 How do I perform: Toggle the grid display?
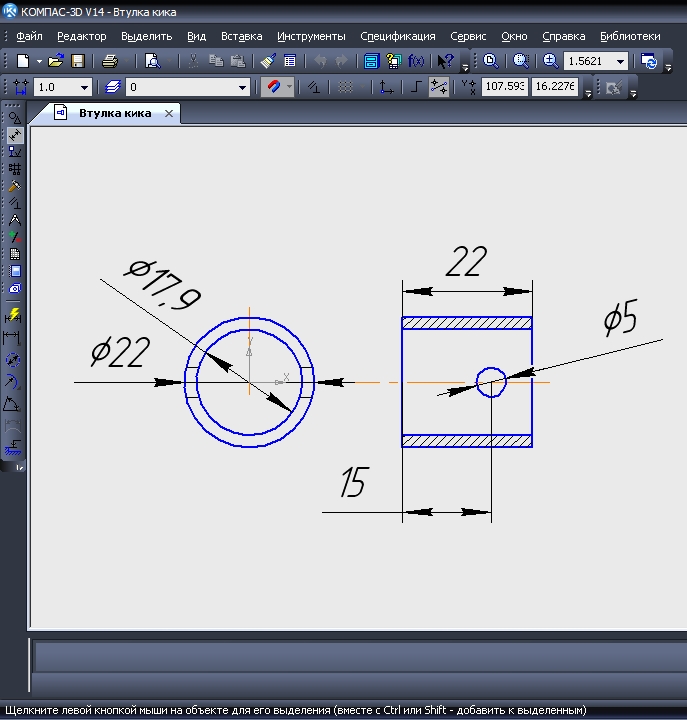[345, 87]
